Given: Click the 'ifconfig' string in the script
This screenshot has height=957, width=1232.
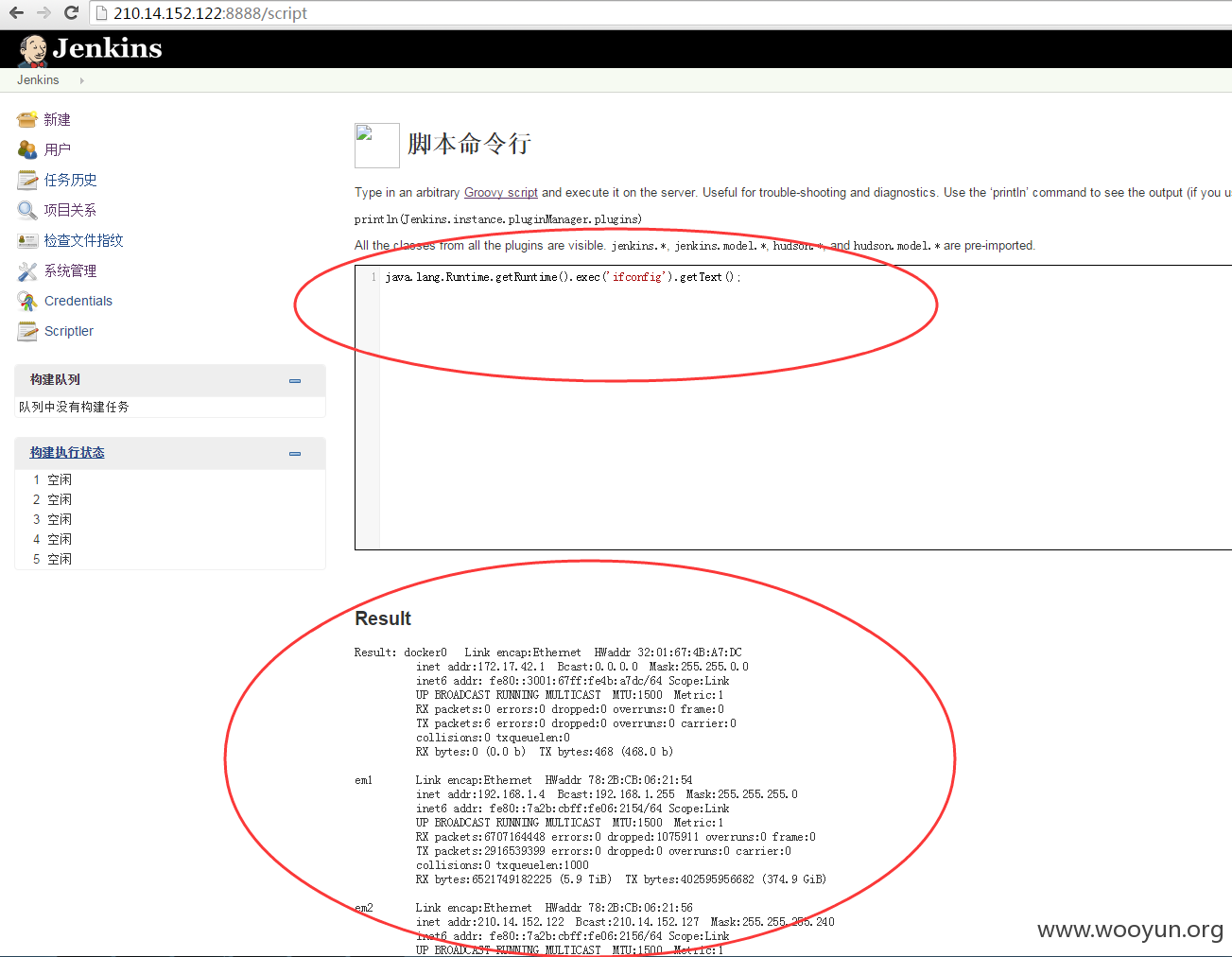Looking at the screenshot, I should [637, 277].
